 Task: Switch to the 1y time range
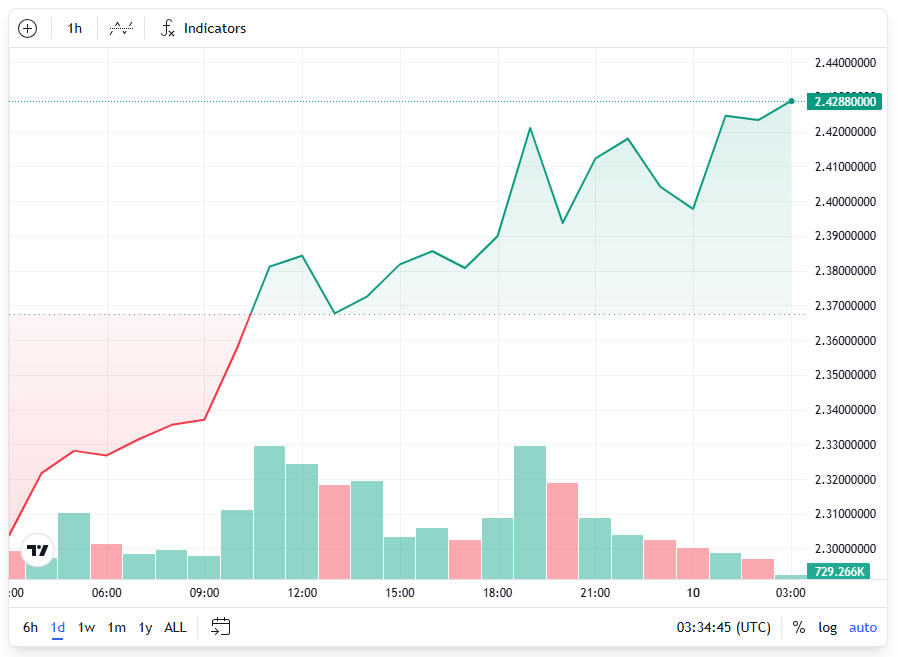145,627
